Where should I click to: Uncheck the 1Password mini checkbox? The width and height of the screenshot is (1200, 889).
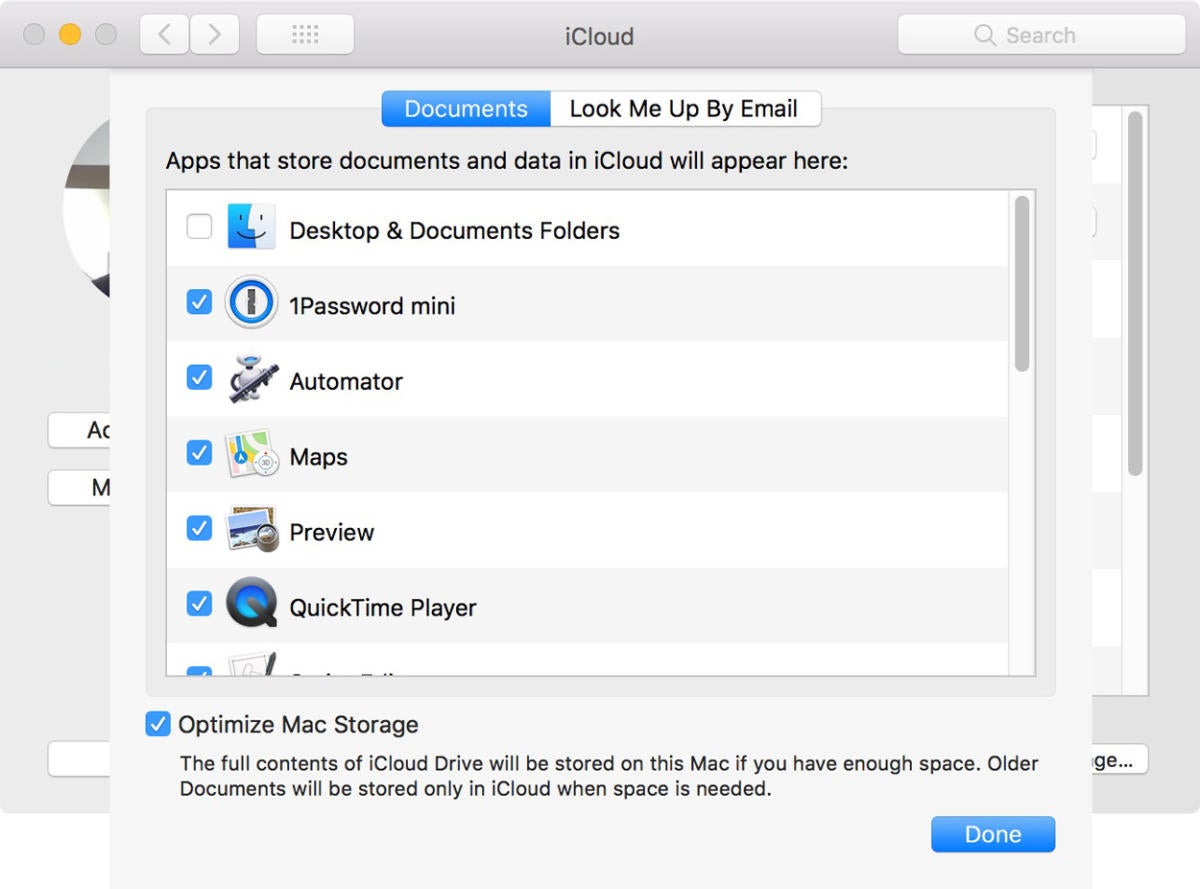(x=200, y=302)
